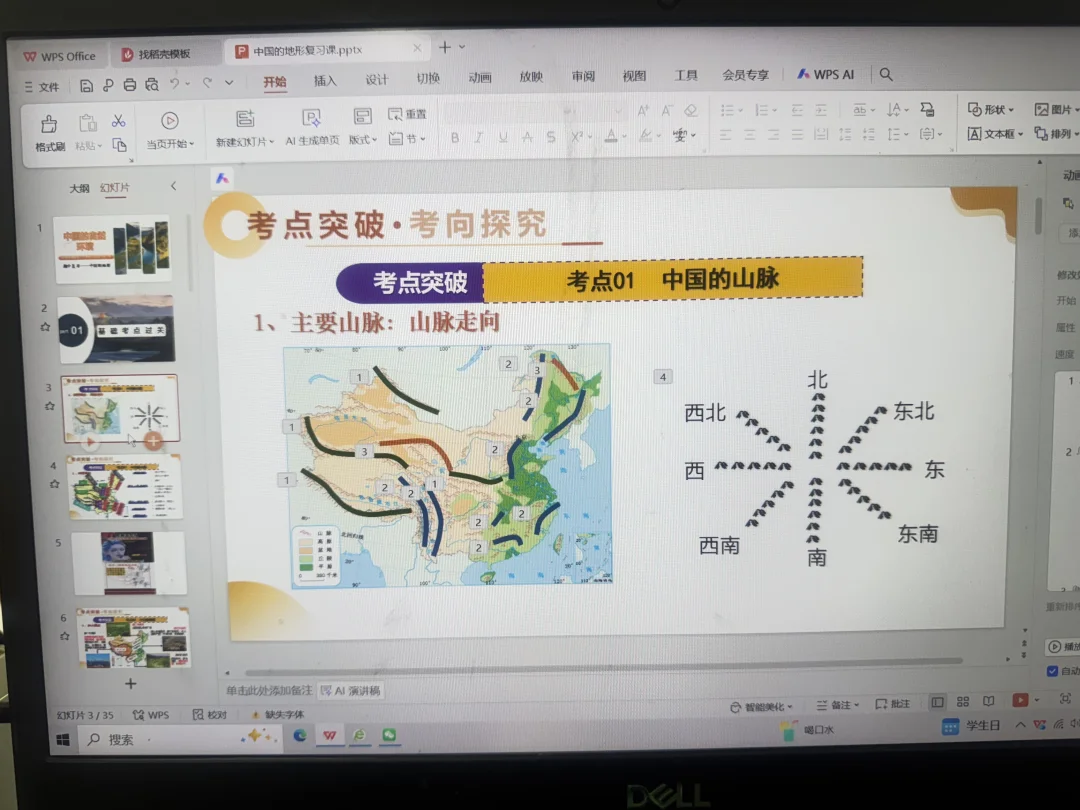Click the 备注 (Notes) button
1080x810 pixels.
click(x=840, y=701)
